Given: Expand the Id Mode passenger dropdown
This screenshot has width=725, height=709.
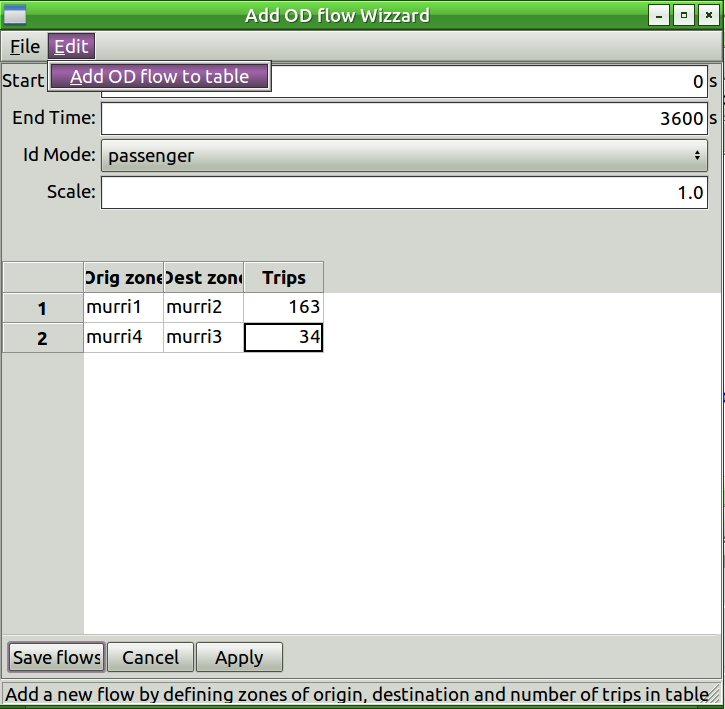Looking at the screenshot, I should click(x=403, y=155).
